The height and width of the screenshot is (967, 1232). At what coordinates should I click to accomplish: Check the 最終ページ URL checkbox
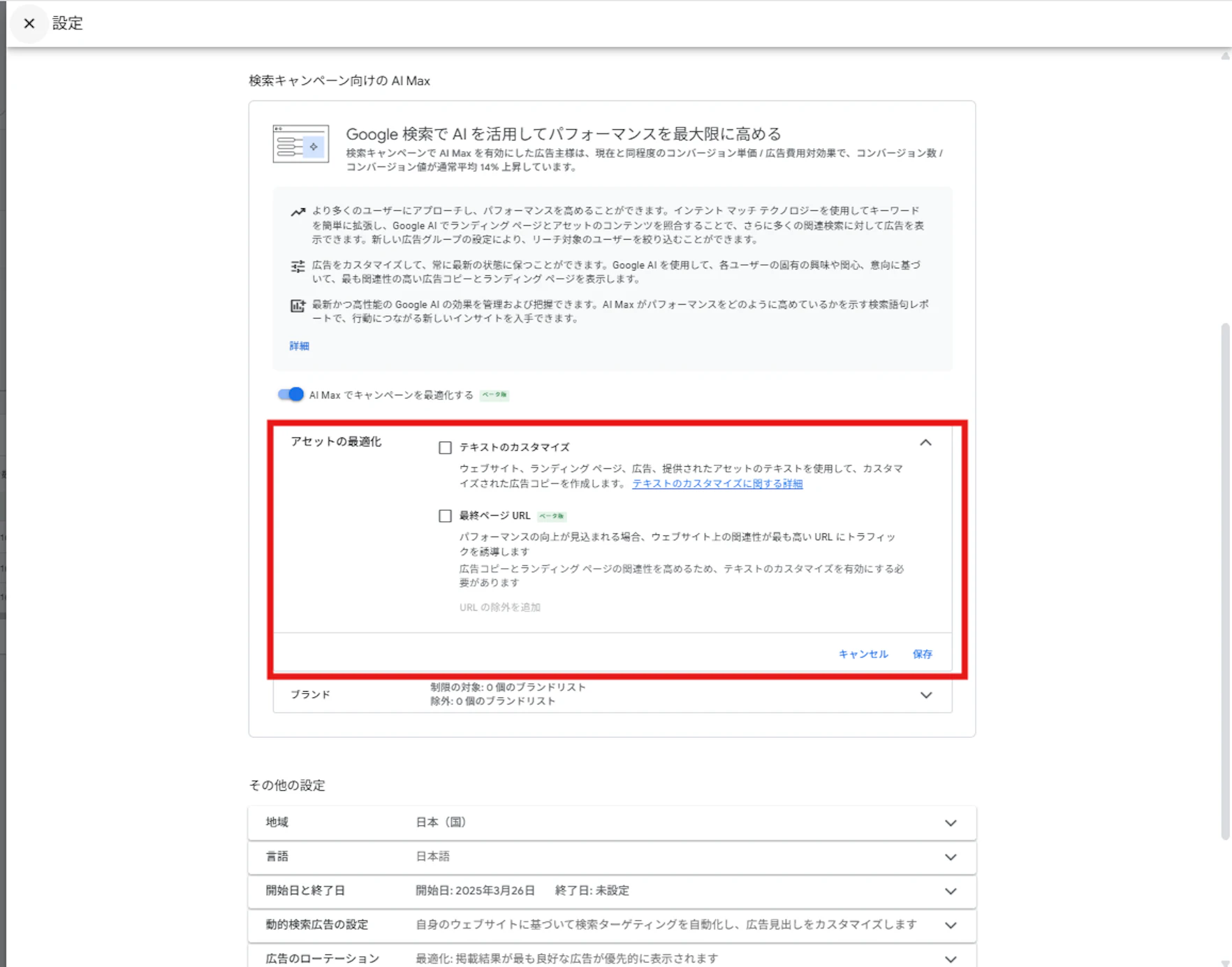click(x=445, y=516)
